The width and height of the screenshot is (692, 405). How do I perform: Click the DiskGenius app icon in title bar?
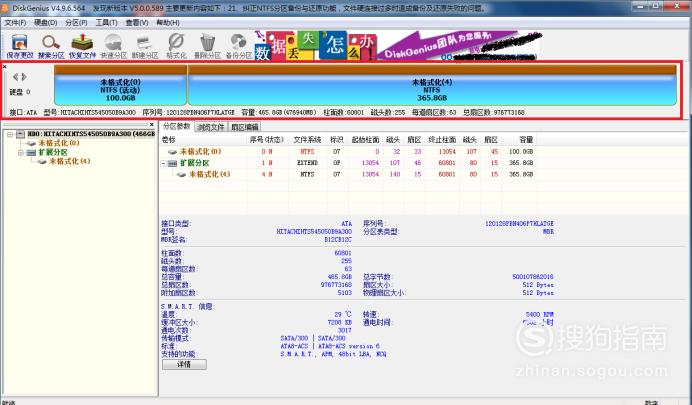[5, 8]
